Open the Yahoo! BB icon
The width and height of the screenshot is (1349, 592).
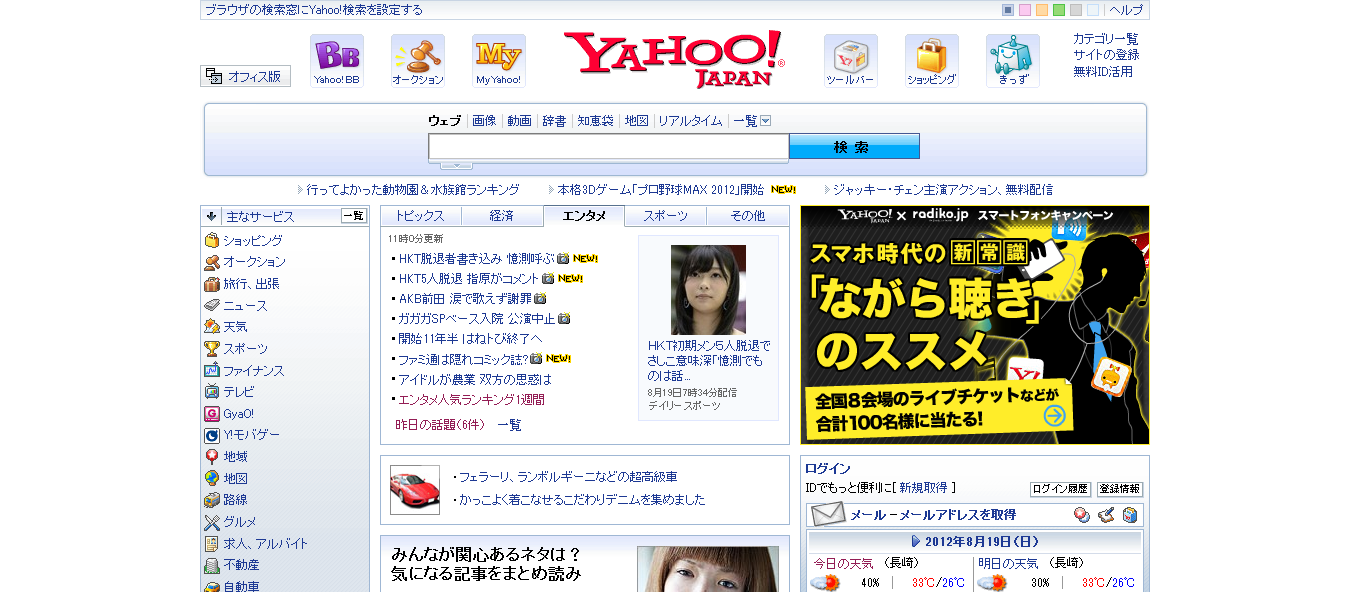[x=337, y=61]
